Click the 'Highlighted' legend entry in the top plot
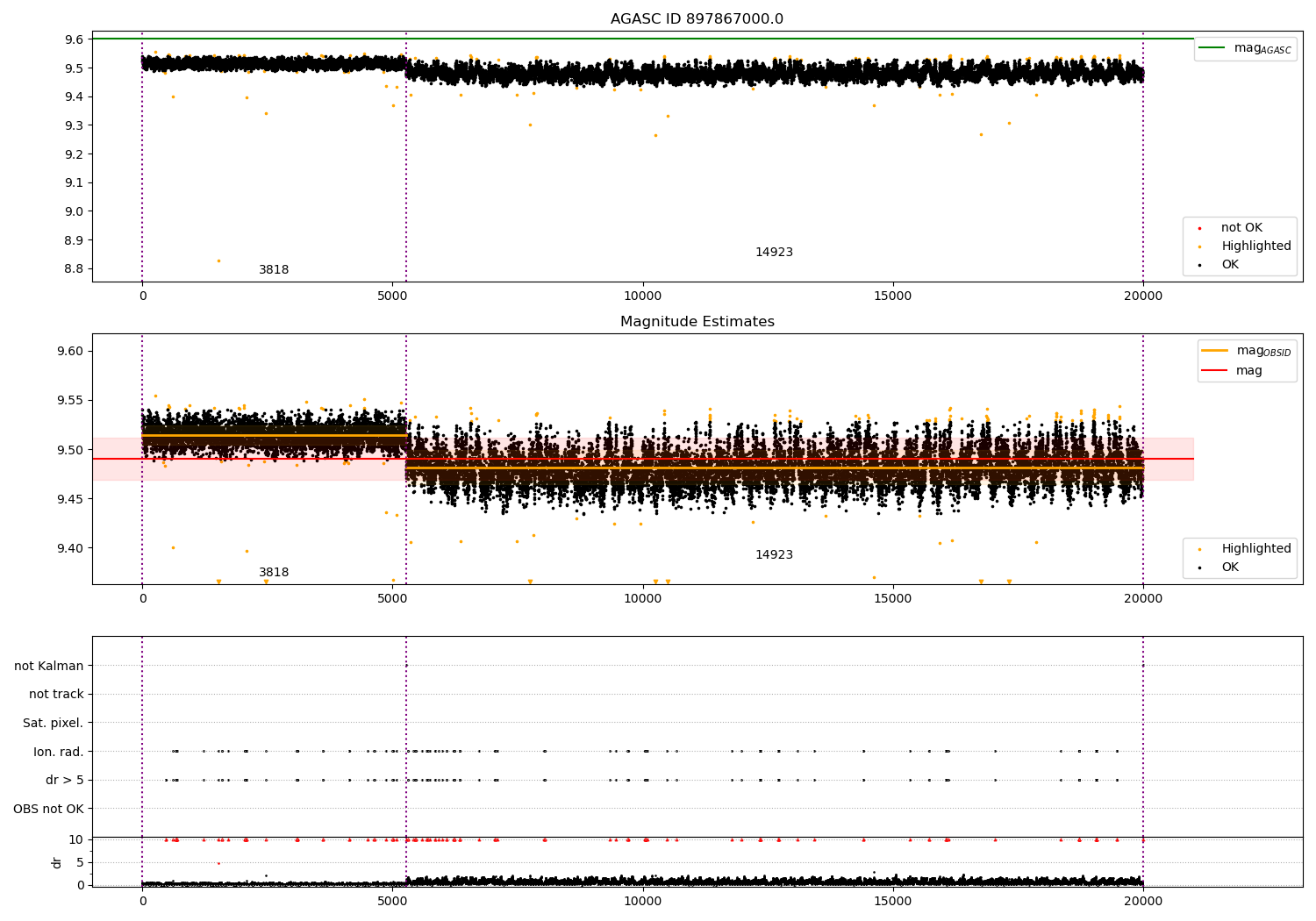The image size is (1316, 921). [x=1256, y=246]
